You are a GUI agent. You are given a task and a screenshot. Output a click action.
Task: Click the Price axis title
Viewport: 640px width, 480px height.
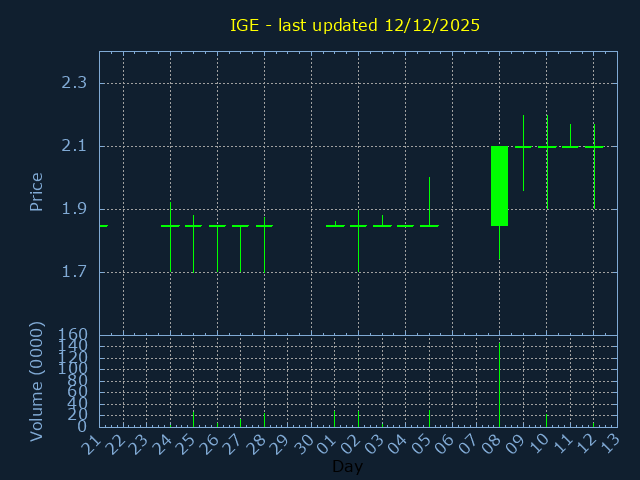[37, 191]
